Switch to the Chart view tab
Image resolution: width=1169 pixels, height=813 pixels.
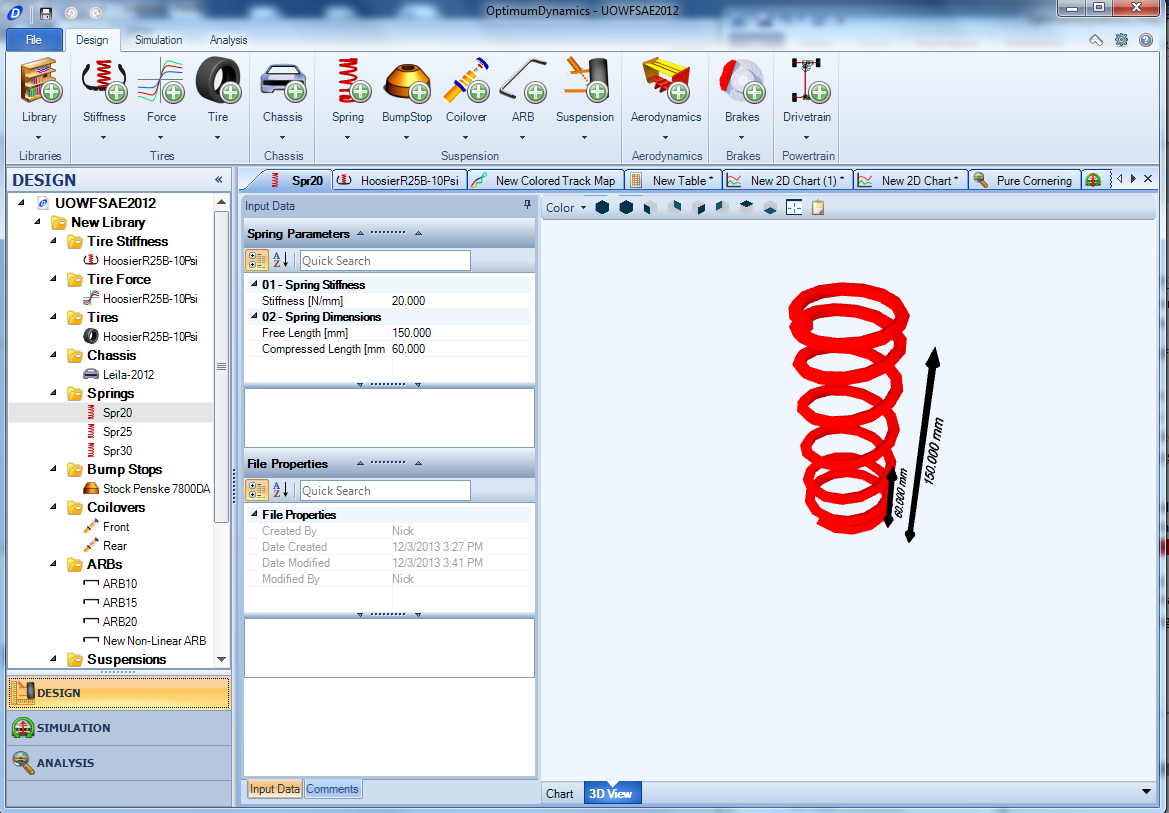pos(560,794)
